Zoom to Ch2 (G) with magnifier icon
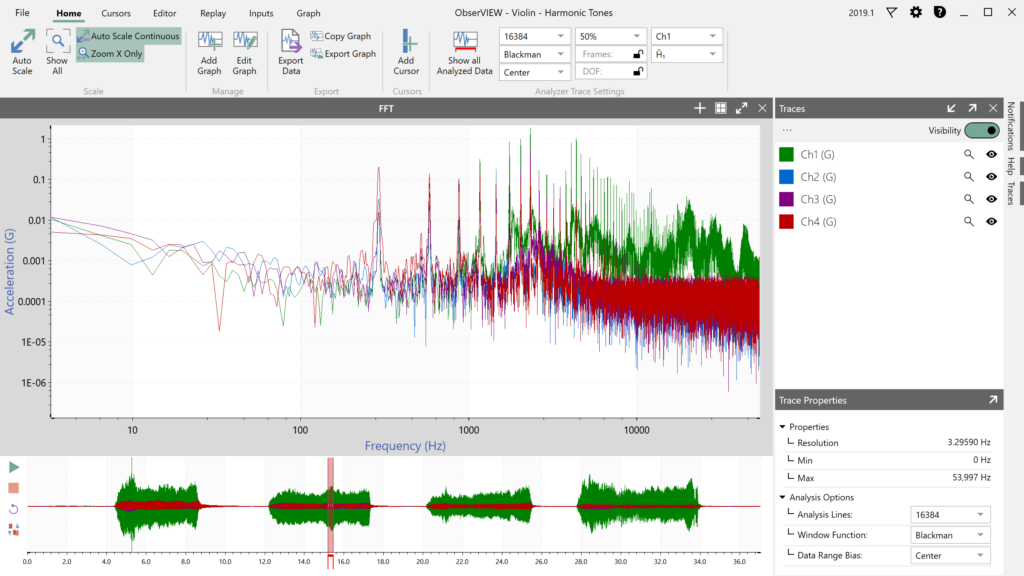 (968, 177)
